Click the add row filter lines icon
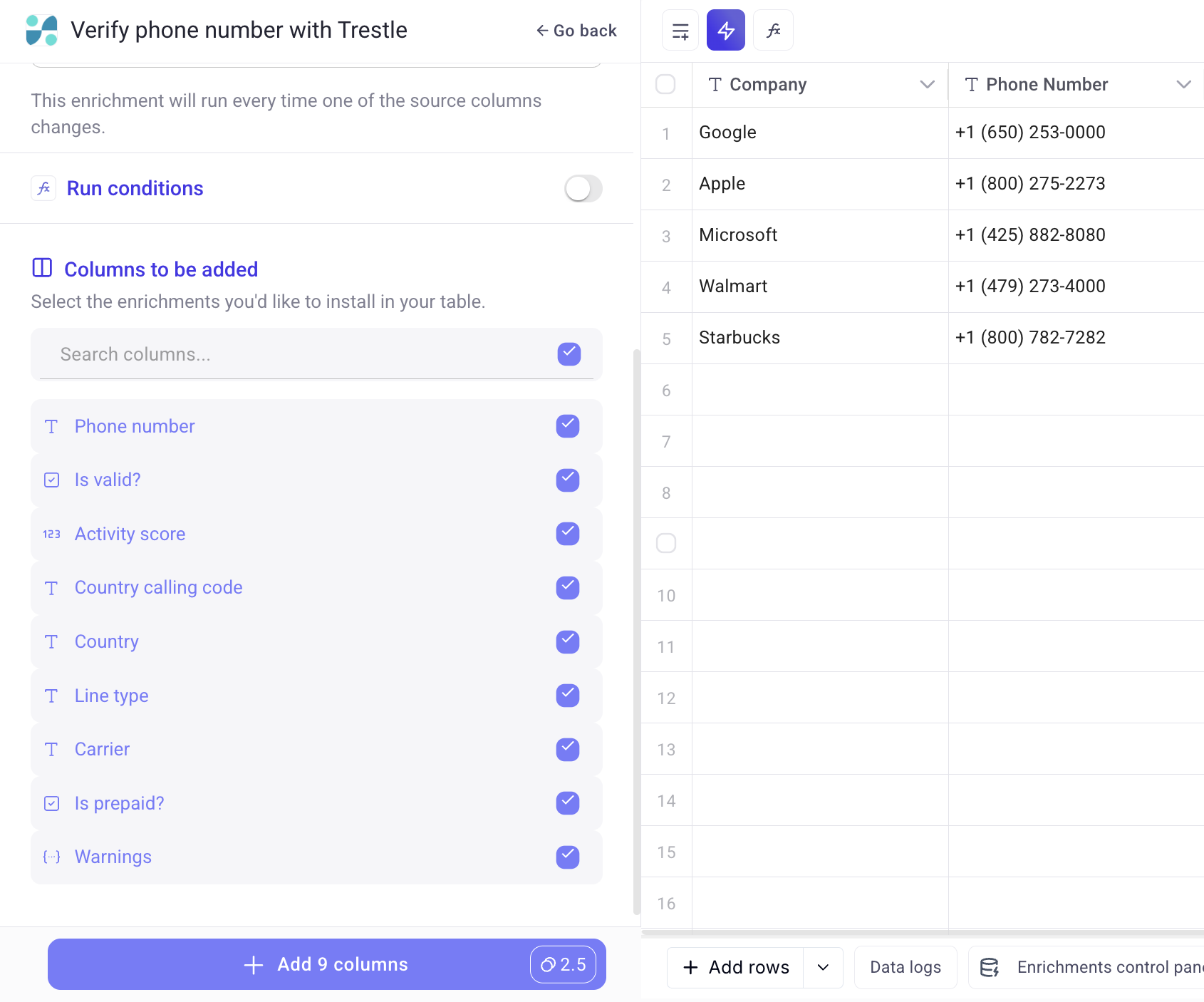The width and height of the screenshot is (1204, 1002). (680, 31)
